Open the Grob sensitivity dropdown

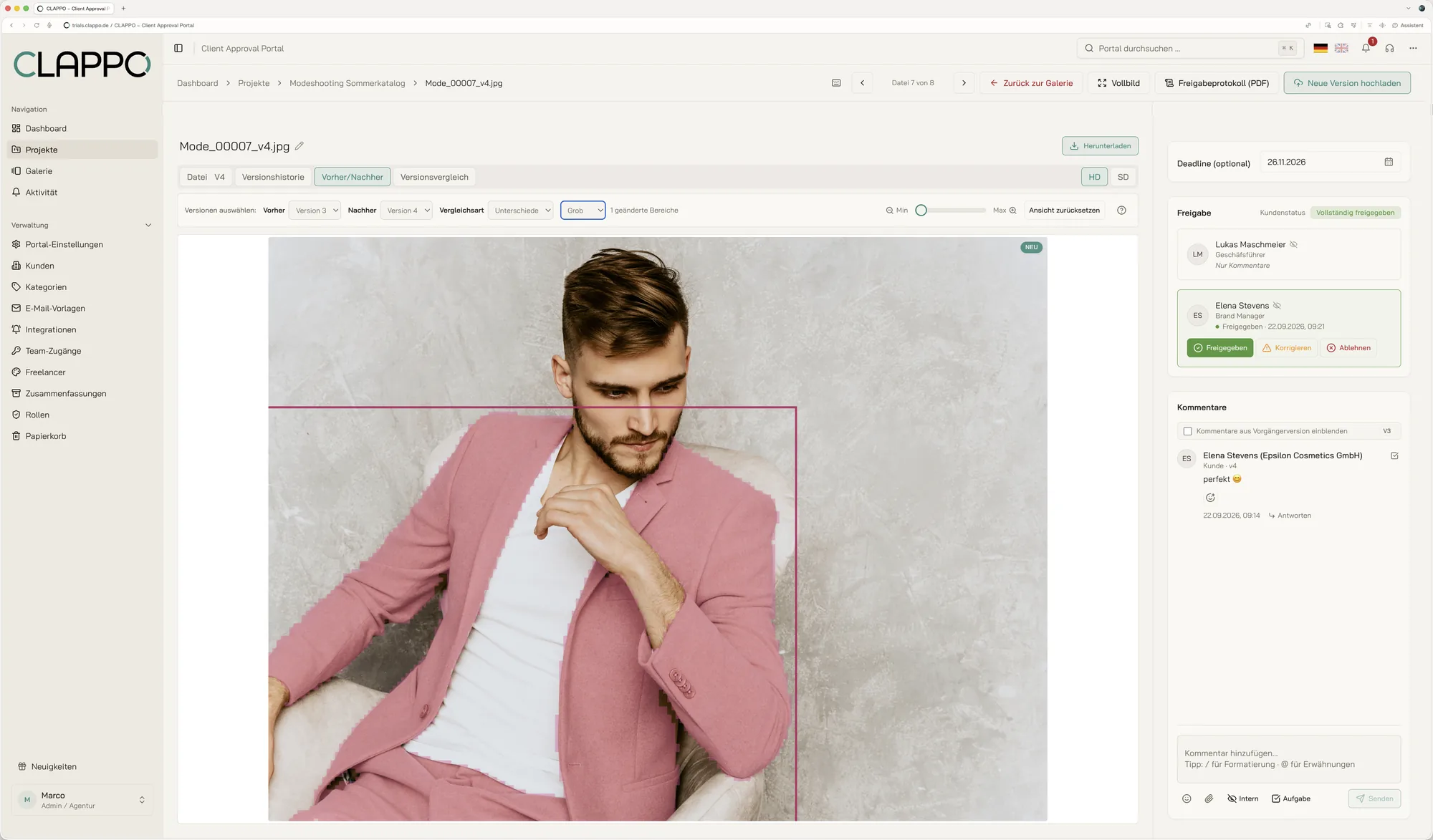pos(583,211)
